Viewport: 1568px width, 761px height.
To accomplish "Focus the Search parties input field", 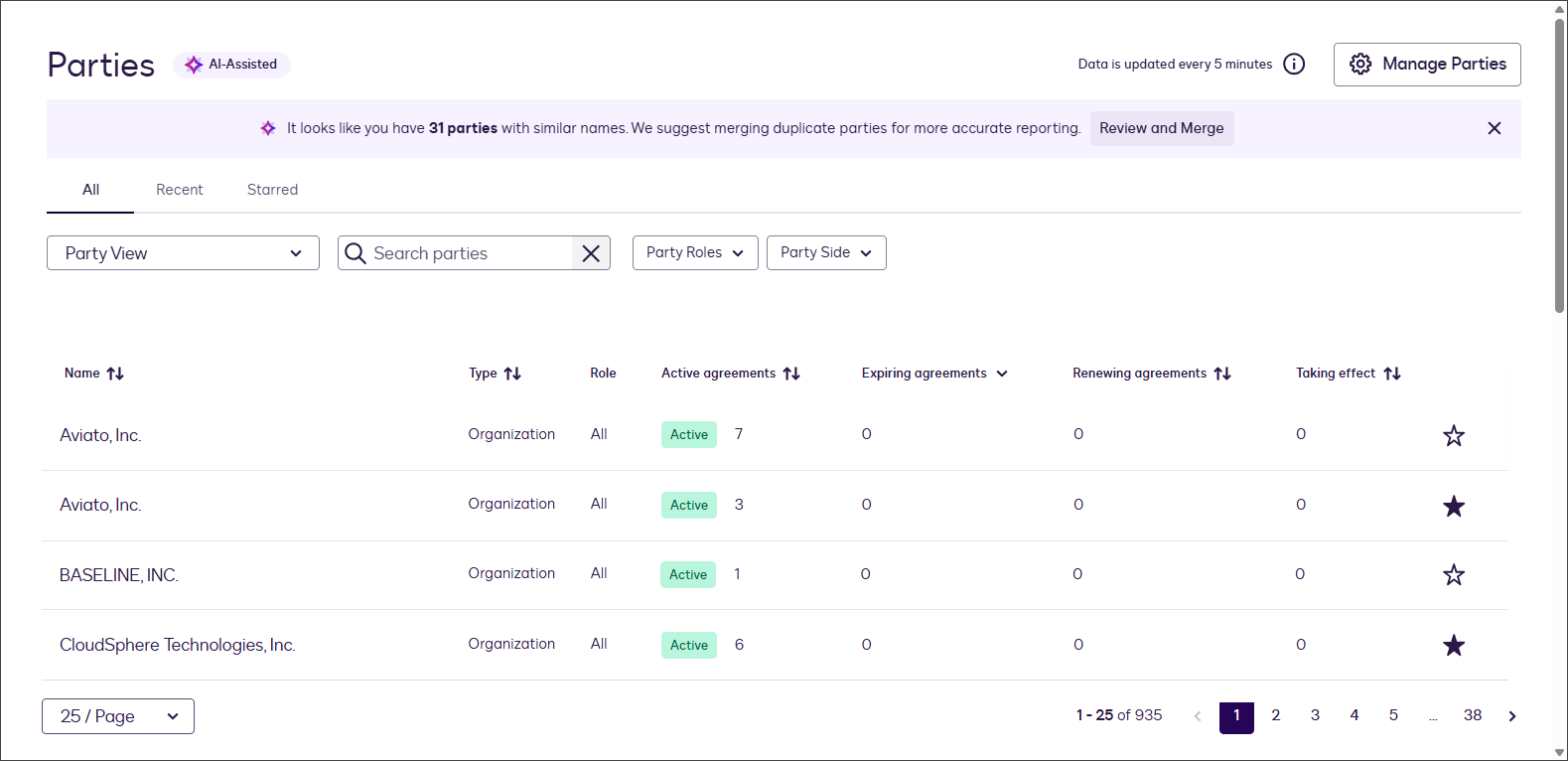I will point(467,253).
